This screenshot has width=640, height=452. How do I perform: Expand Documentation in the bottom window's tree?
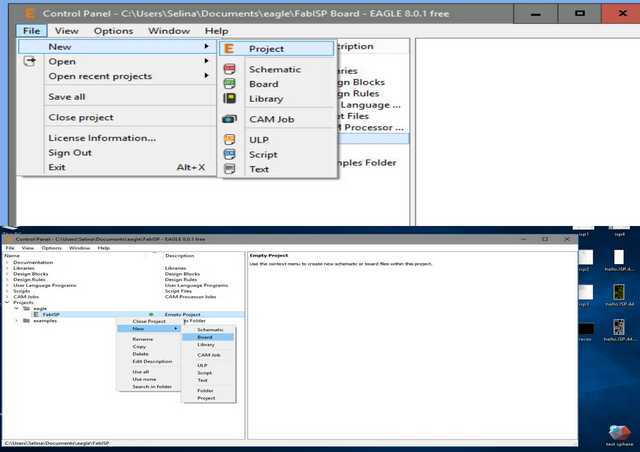[x=7, y=262]
